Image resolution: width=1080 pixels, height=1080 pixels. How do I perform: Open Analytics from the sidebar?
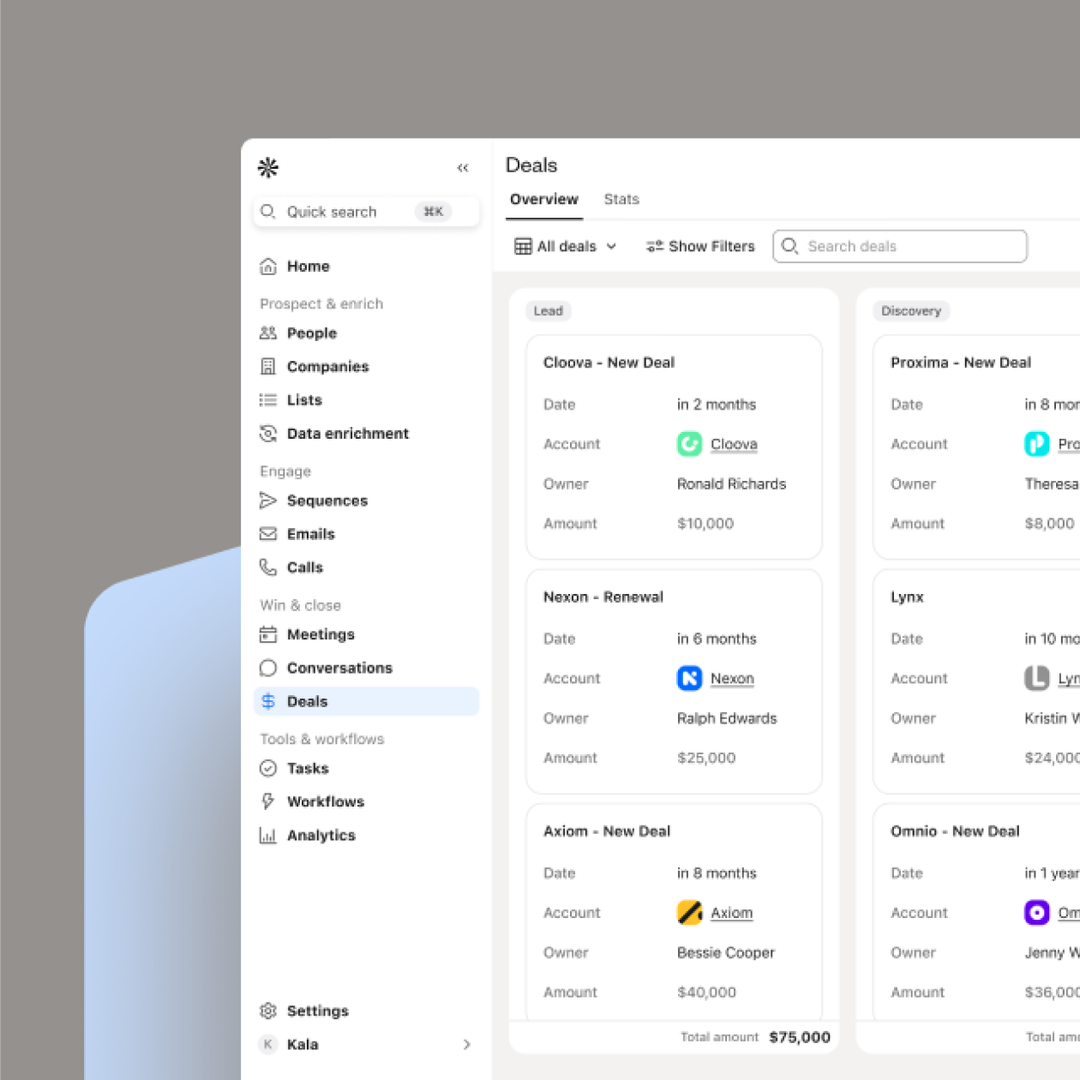320,835
